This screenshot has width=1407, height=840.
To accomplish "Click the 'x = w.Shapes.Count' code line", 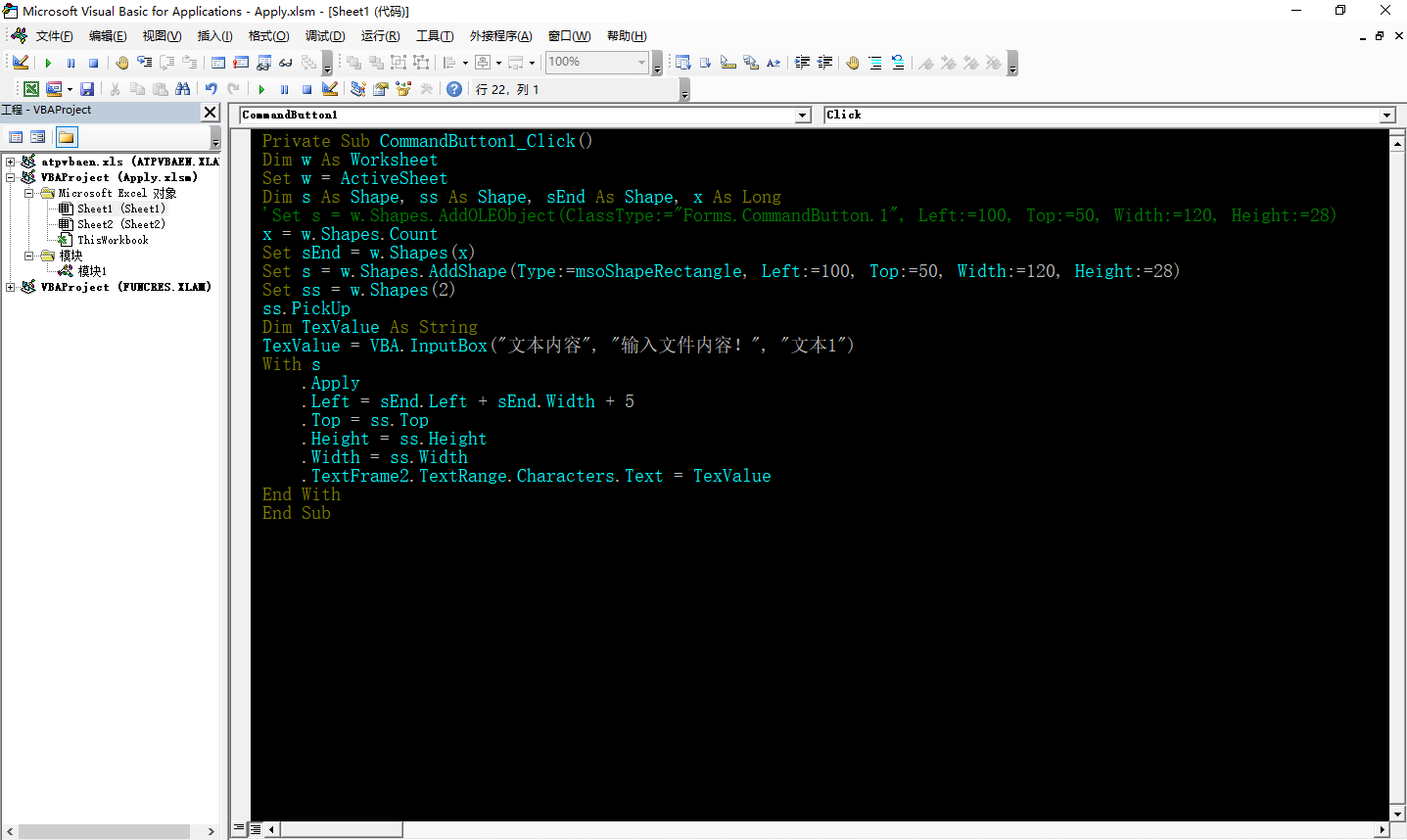I will point(350,234).
